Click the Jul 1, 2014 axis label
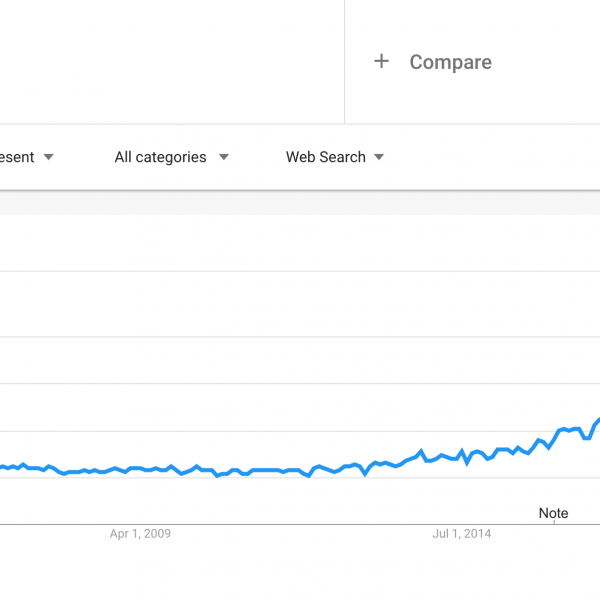 click(461, 533)
